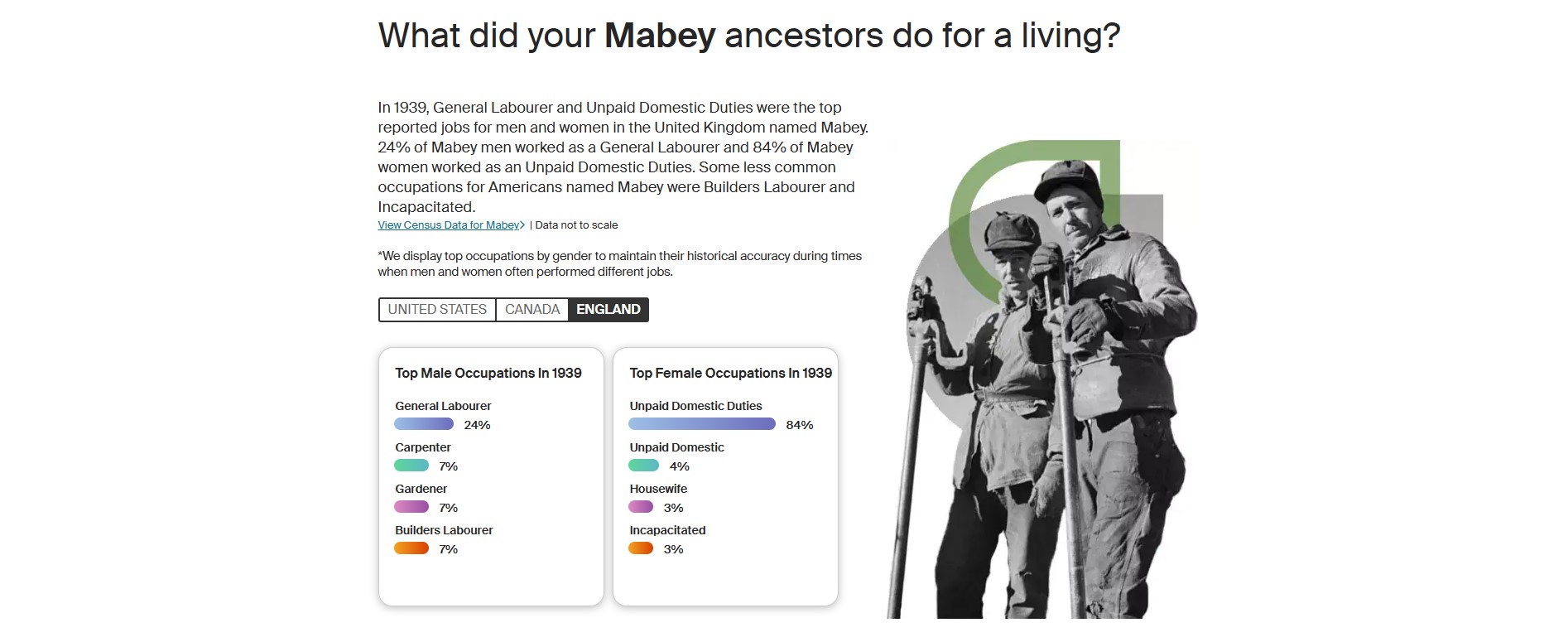The width and height of the screenshot is (1568, 642).
Task: Switch to the UNITED STATES tab
Action: point(437,310)
